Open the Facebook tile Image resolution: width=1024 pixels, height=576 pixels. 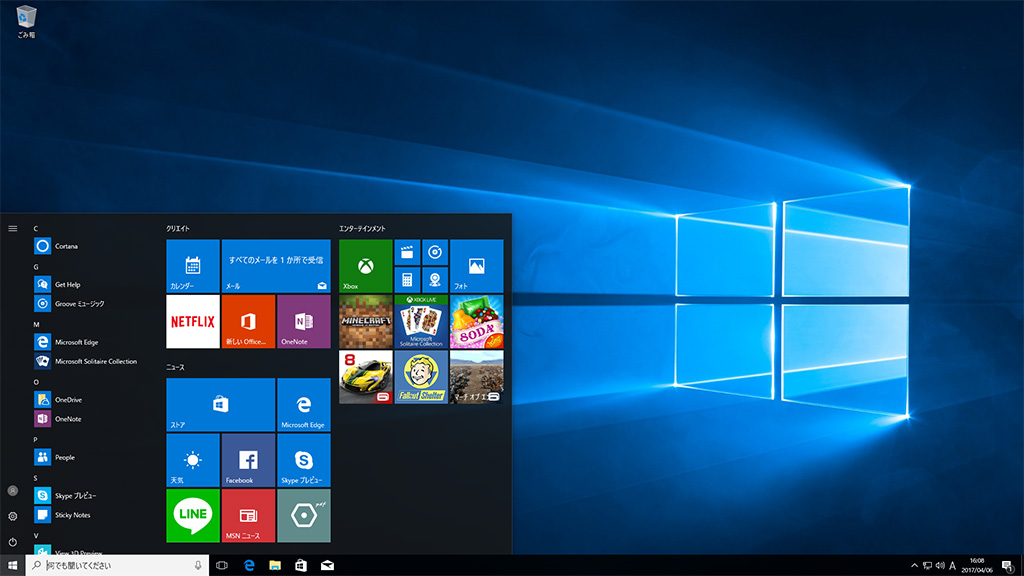(247, 460)
